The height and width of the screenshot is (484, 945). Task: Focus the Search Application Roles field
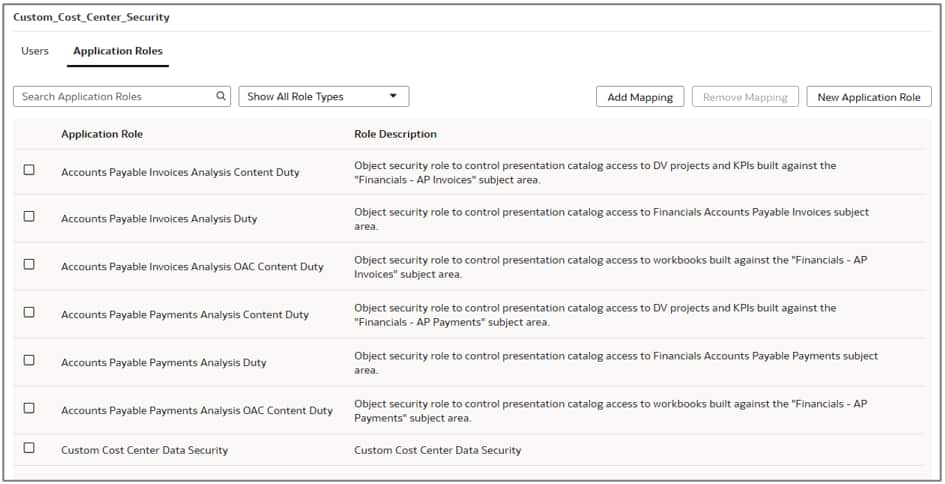pyautogui.click(x=115, y=97)
